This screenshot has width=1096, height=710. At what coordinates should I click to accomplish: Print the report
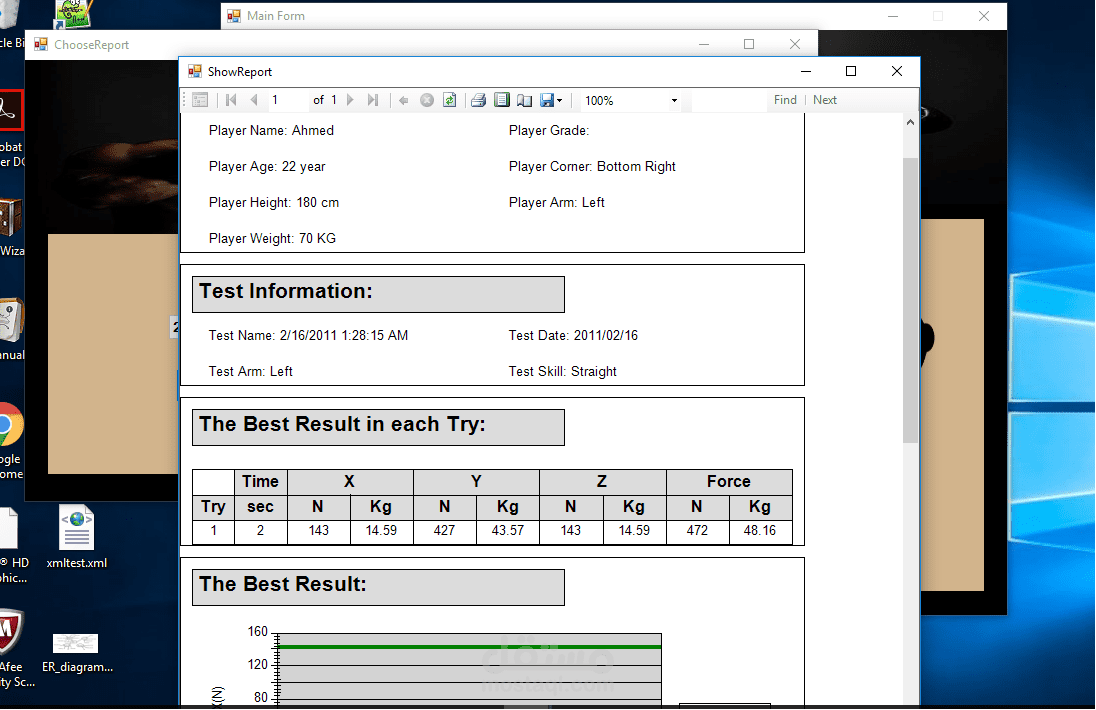478,100
